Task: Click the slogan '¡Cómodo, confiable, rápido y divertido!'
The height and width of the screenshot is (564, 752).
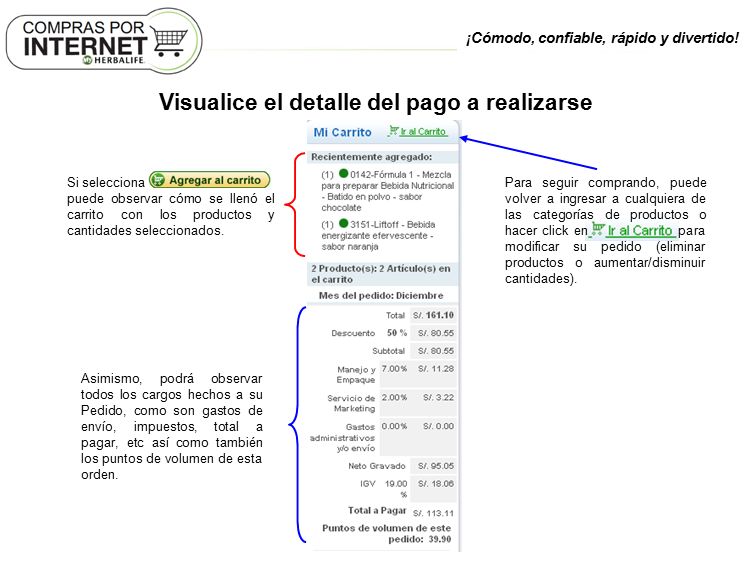Action: point(602,38)
